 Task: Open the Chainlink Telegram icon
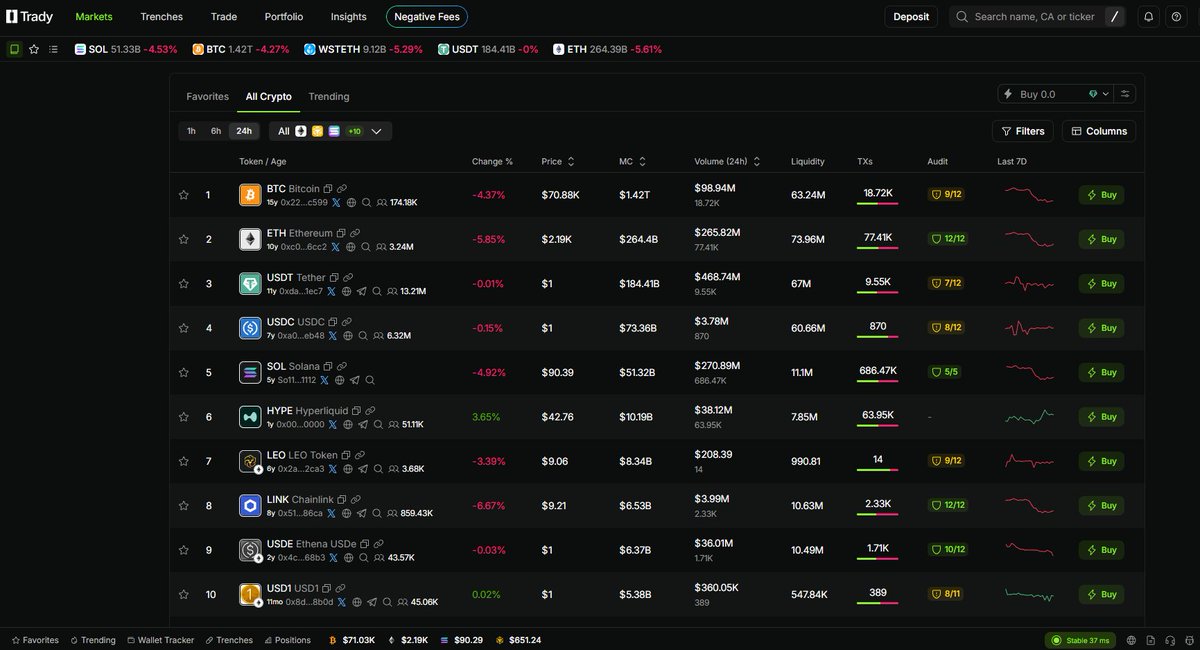click(x=361, y=513)
